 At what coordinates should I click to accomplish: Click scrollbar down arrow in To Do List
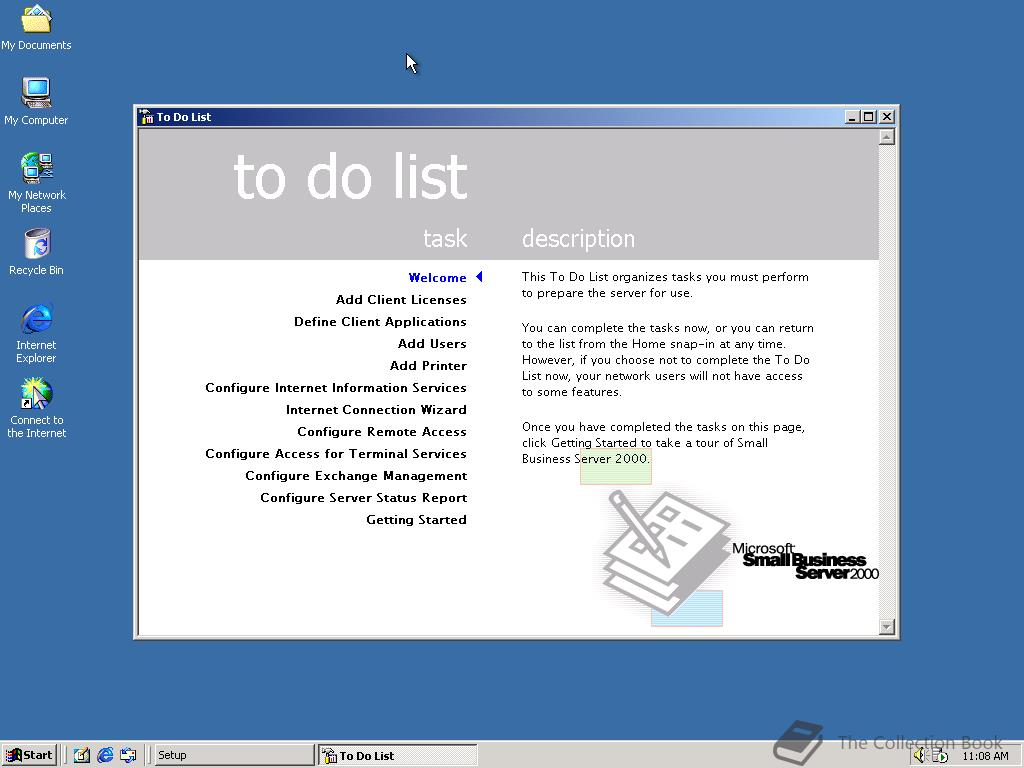886,627
